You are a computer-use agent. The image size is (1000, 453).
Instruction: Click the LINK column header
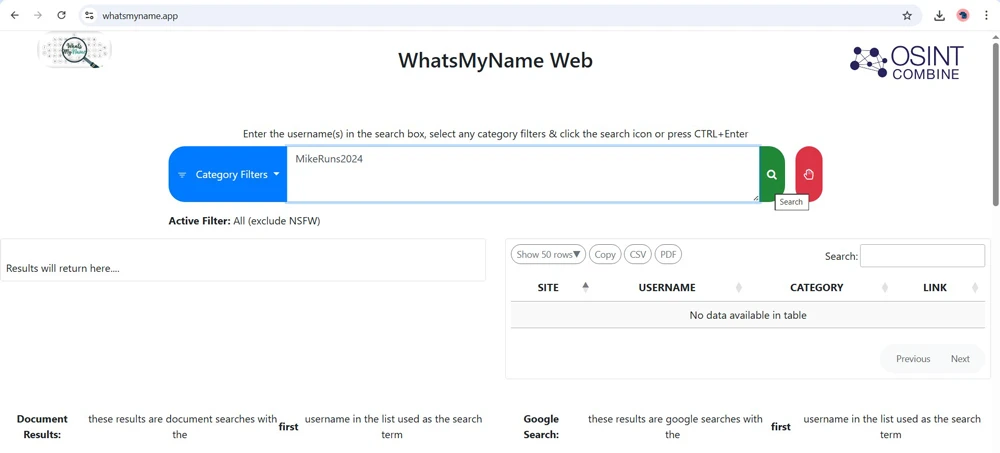point(935,288)
